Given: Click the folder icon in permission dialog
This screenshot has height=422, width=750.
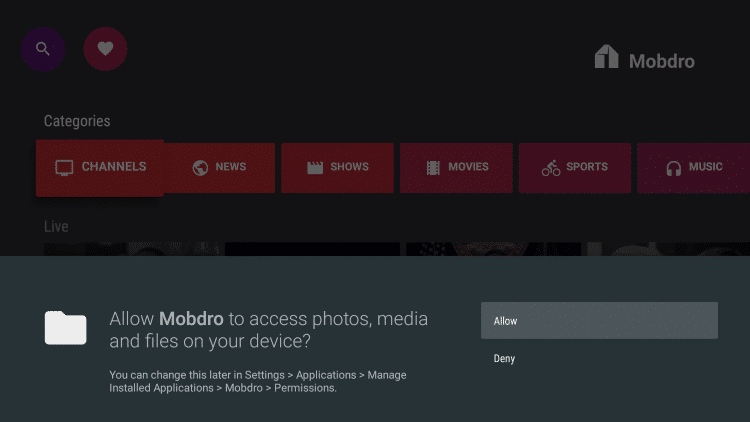Looking at the screenshot, I should (66, 328).
